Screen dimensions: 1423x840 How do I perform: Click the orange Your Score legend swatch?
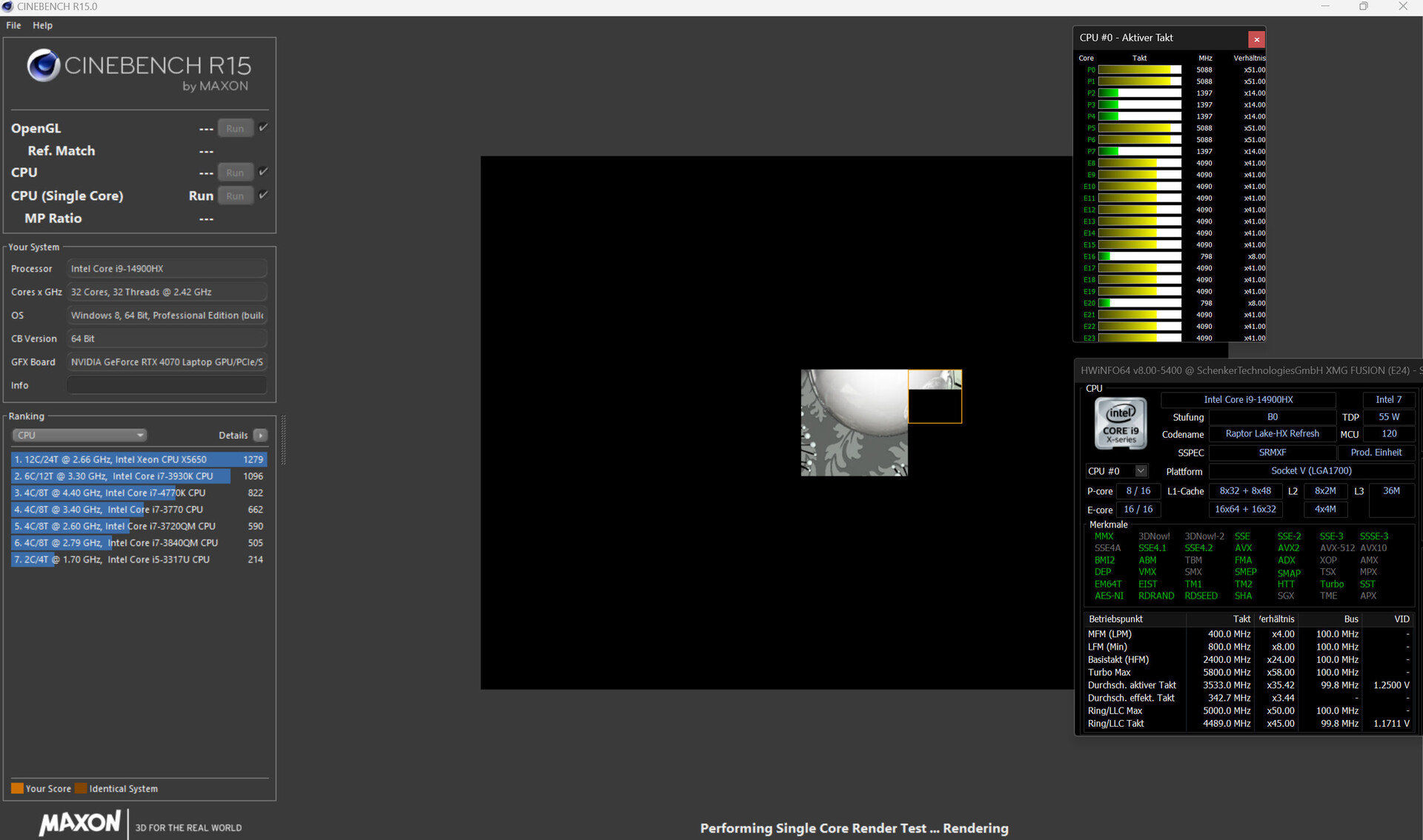[x=17, y=788]
